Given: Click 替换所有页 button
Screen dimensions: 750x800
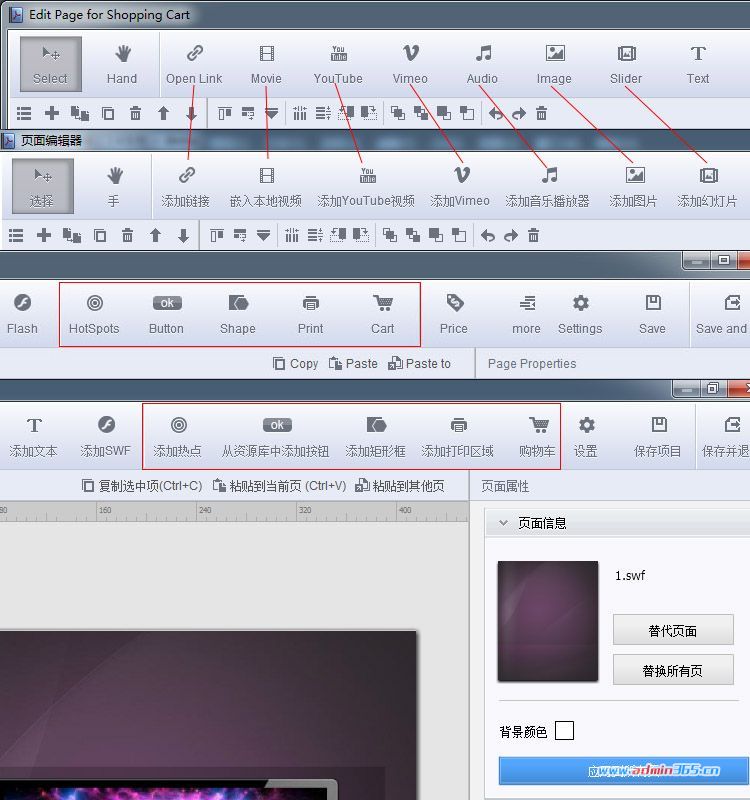Looking at the screenshot, I should 673,670.
